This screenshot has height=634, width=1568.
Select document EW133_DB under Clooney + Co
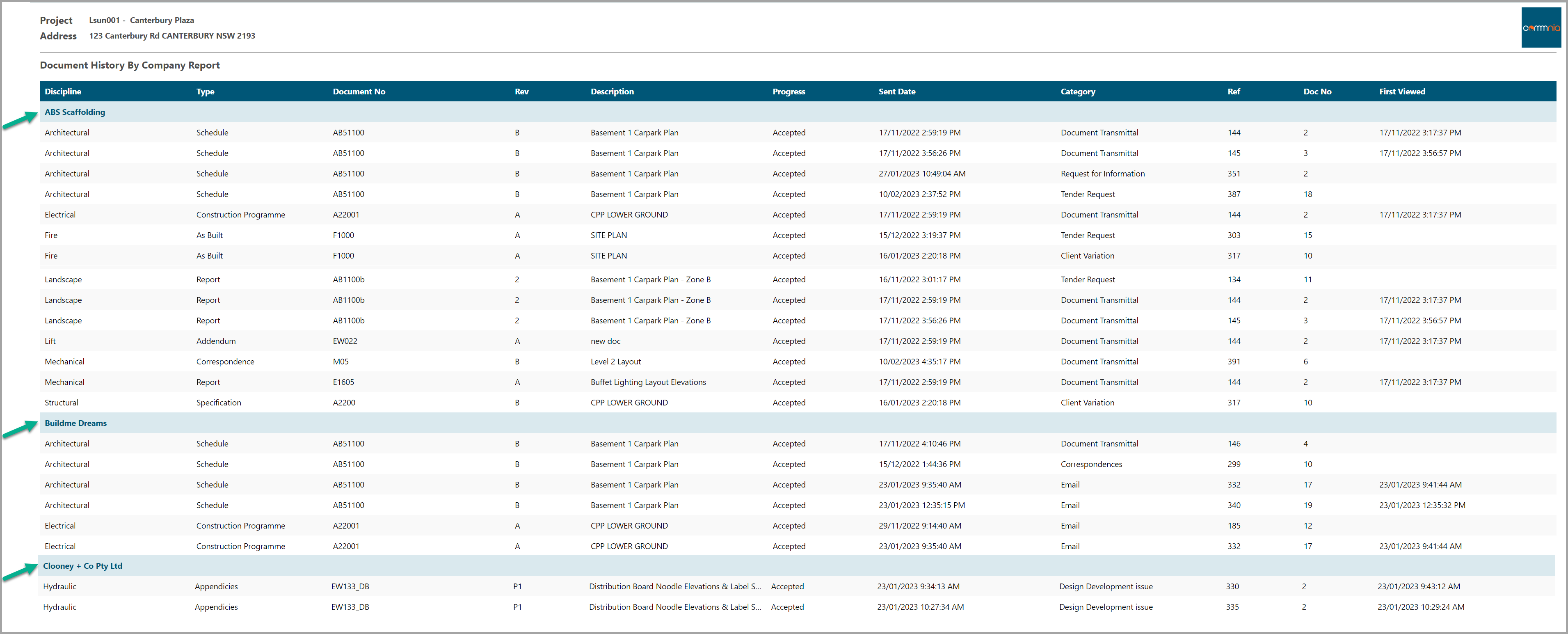pyautogui.click(x=350, y=586)
